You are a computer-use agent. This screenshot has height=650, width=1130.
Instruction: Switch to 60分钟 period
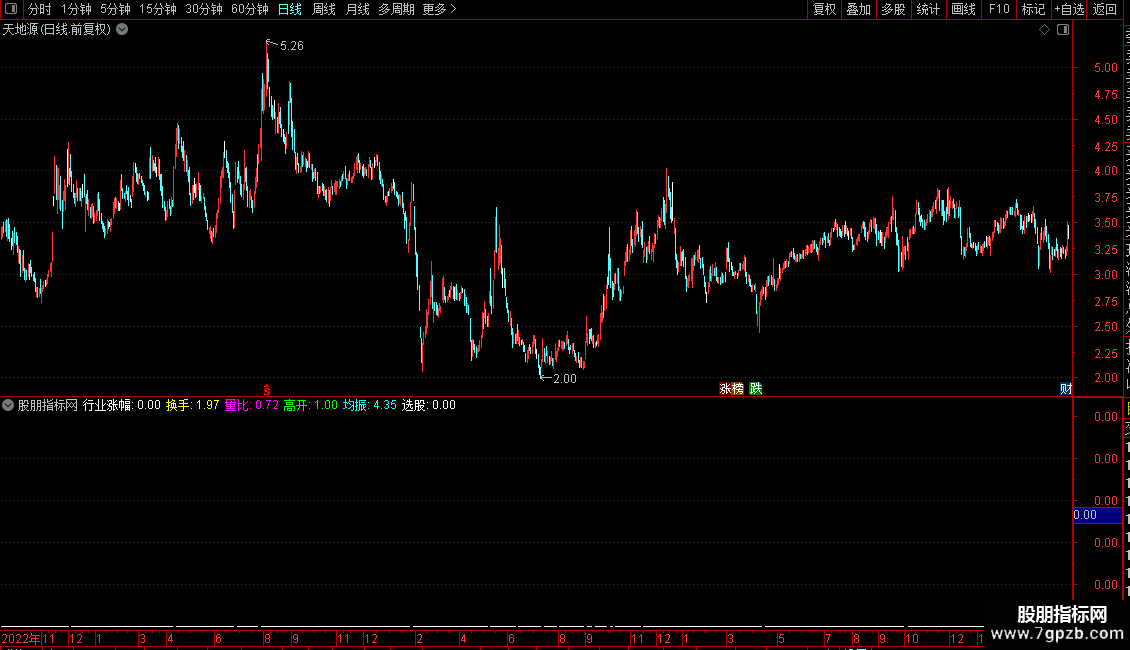tap(249, 9)
